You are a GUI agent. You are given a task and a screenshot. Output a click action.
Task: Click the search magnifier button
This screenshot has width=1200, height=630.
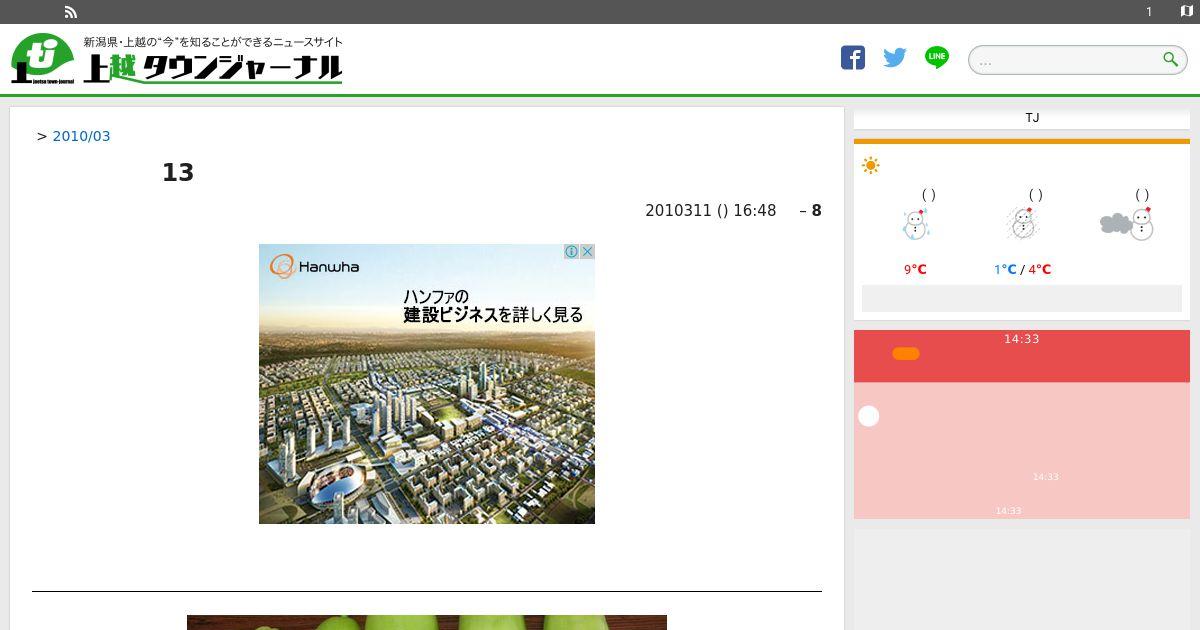(1170, 59)
